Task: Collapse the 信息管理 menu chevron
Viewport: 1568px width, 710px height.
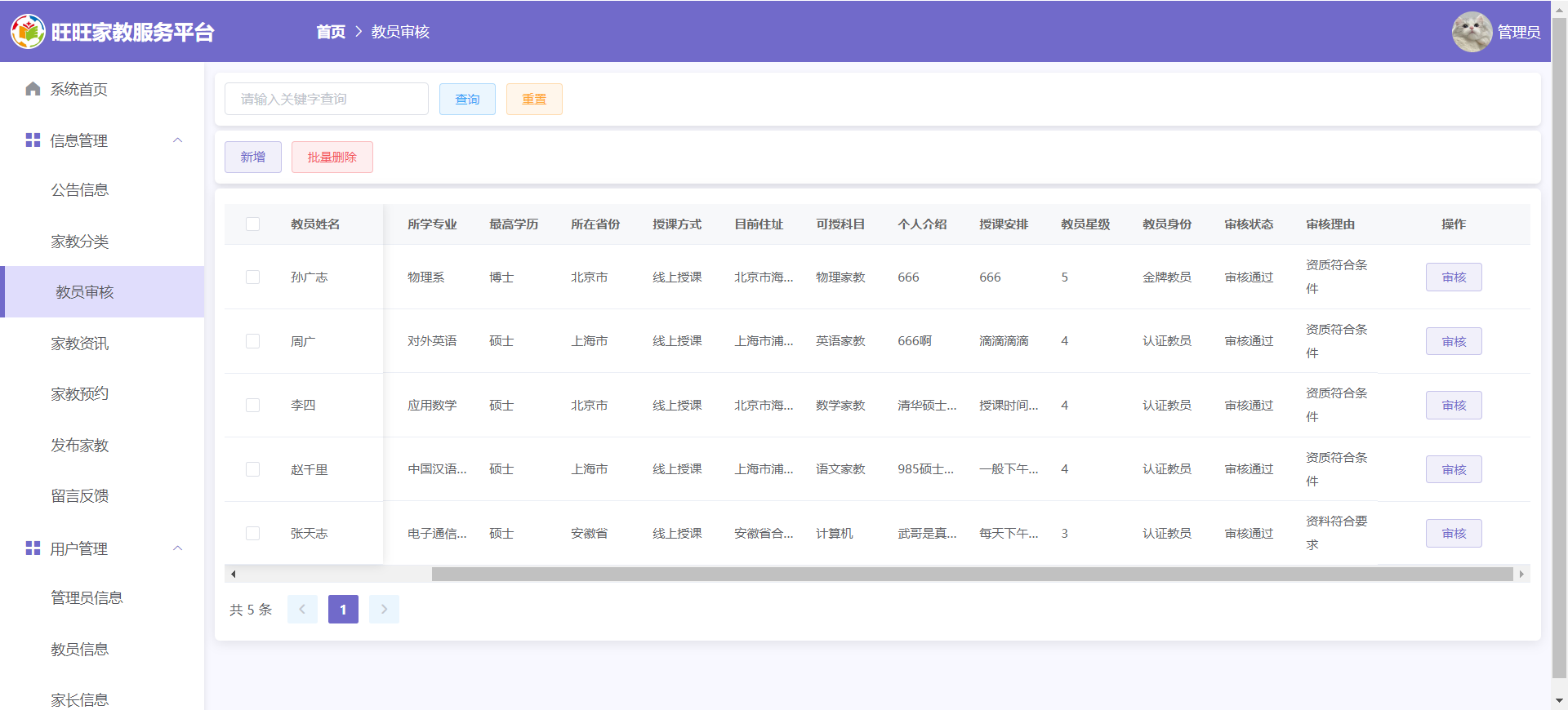Action: [x=178, y=140]
